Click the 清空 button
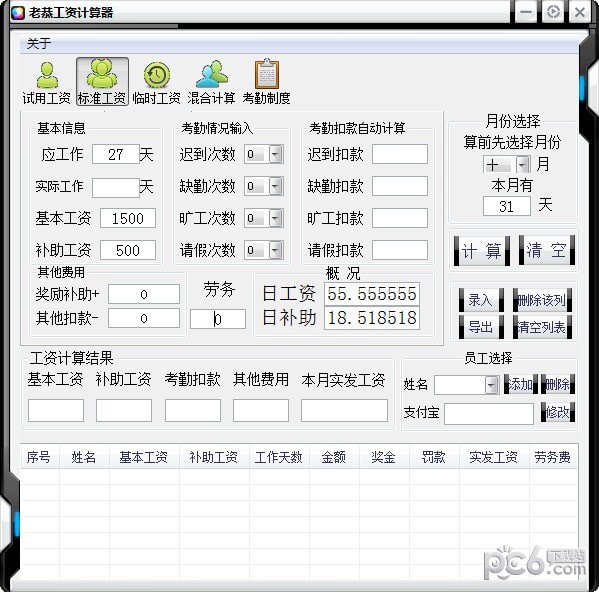The image size is (599, 592). (546, 250)
